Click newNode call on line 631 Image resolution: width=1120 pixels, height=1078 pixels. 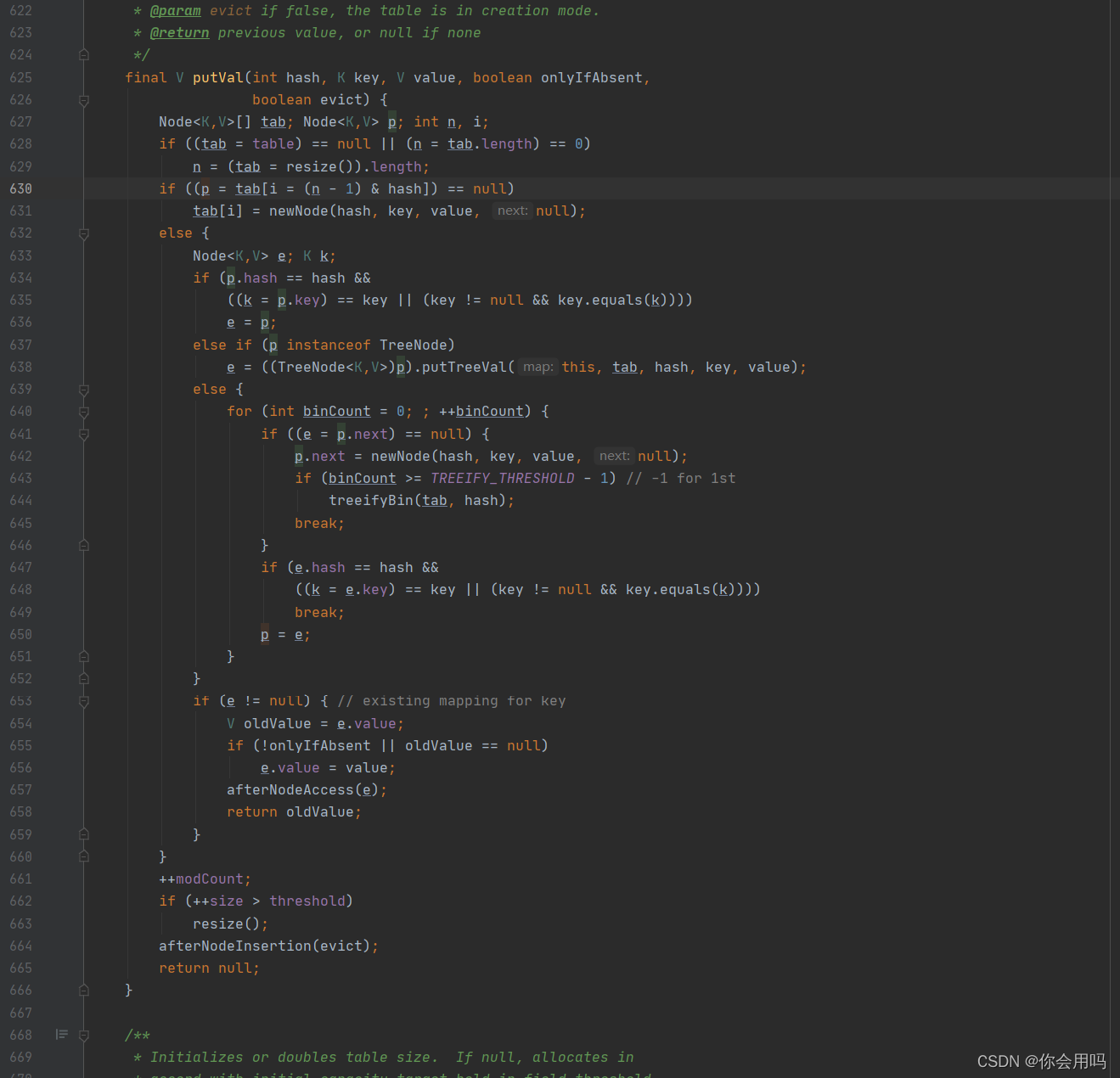click(299, 211)
